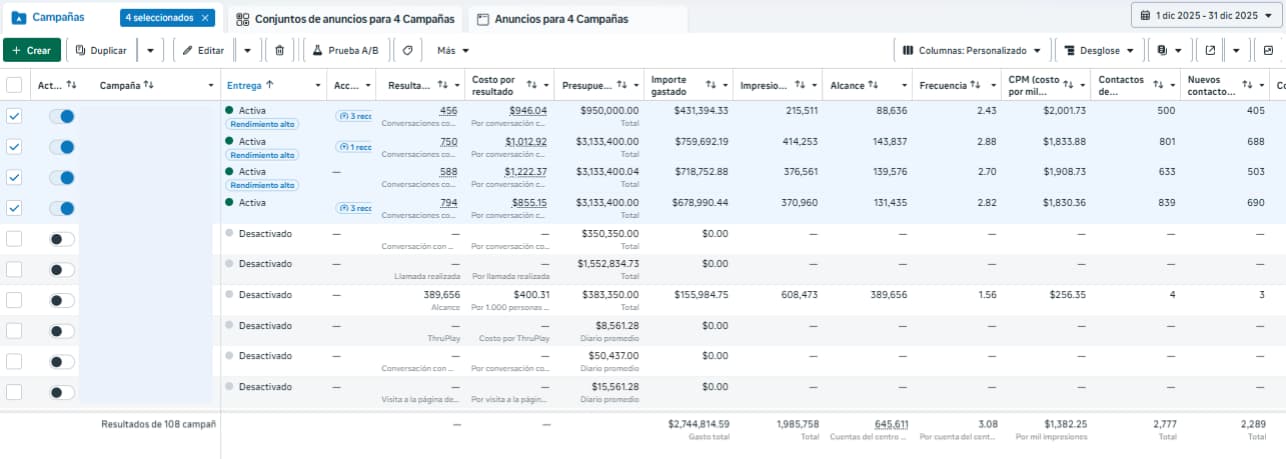Image resolution: width=1286 pixels, height=459 pixels.
Task: Open recommendations badge in the 456 results row
Action: (354, 116)
